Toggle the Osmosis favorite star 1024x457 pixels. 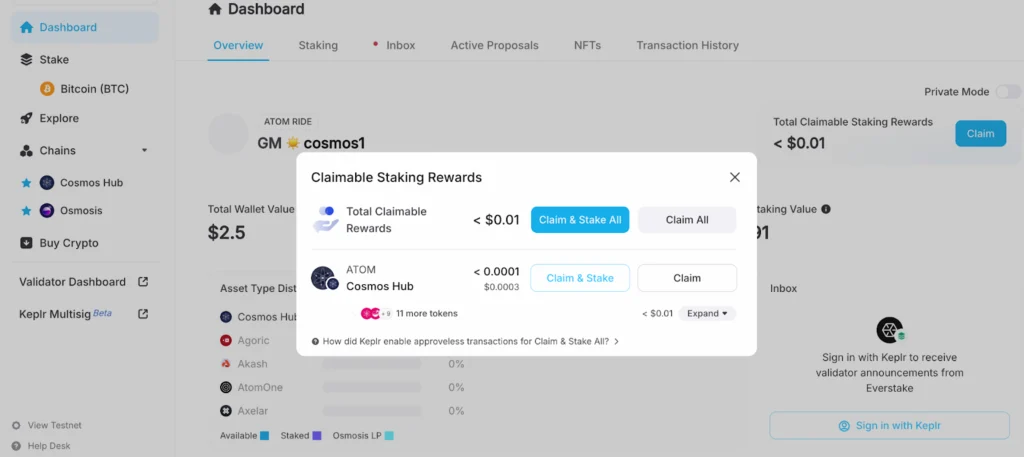point(26,211)
